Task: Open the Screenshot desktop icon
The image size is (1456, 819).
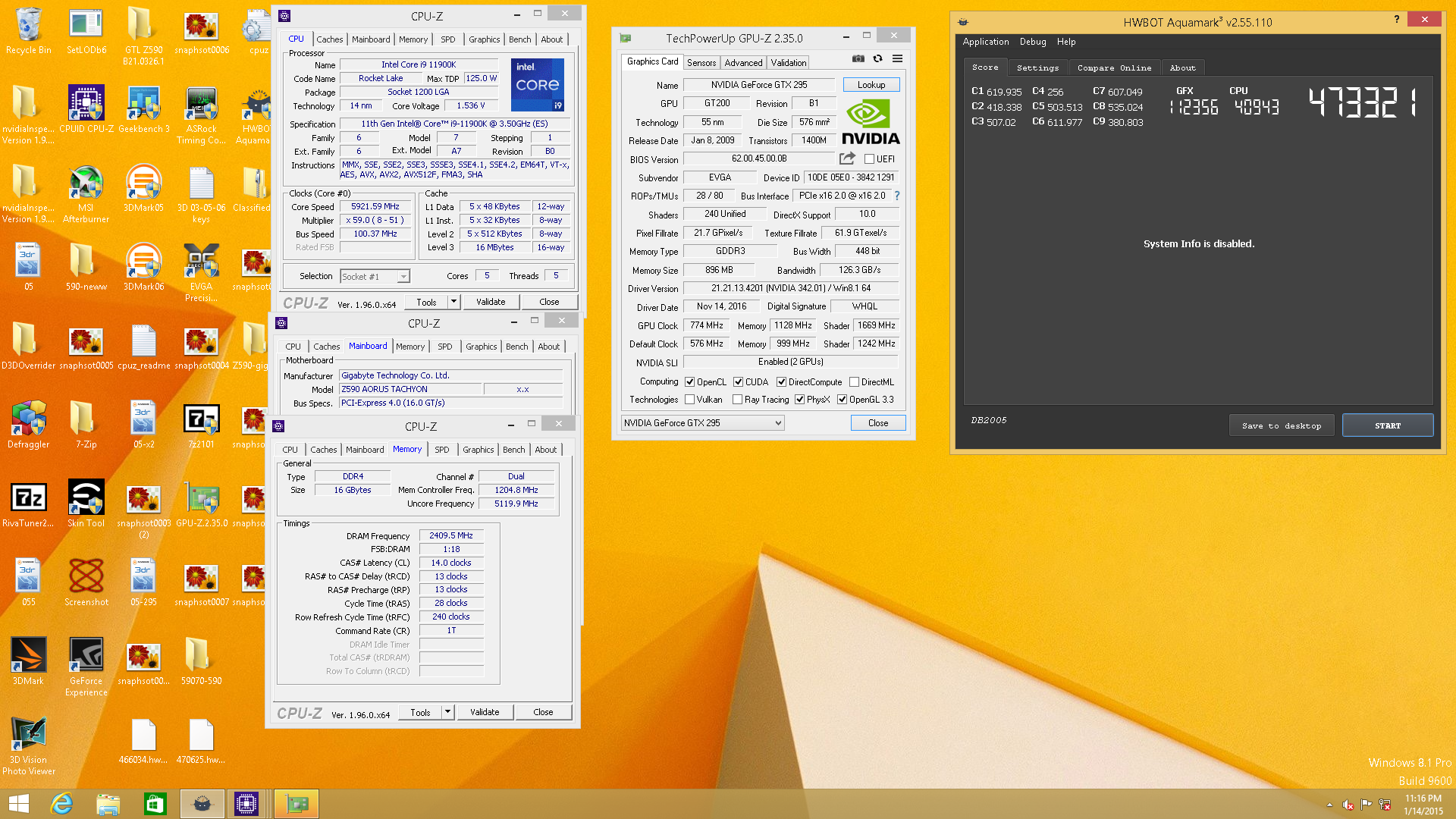Action: (x=86, y=582)
